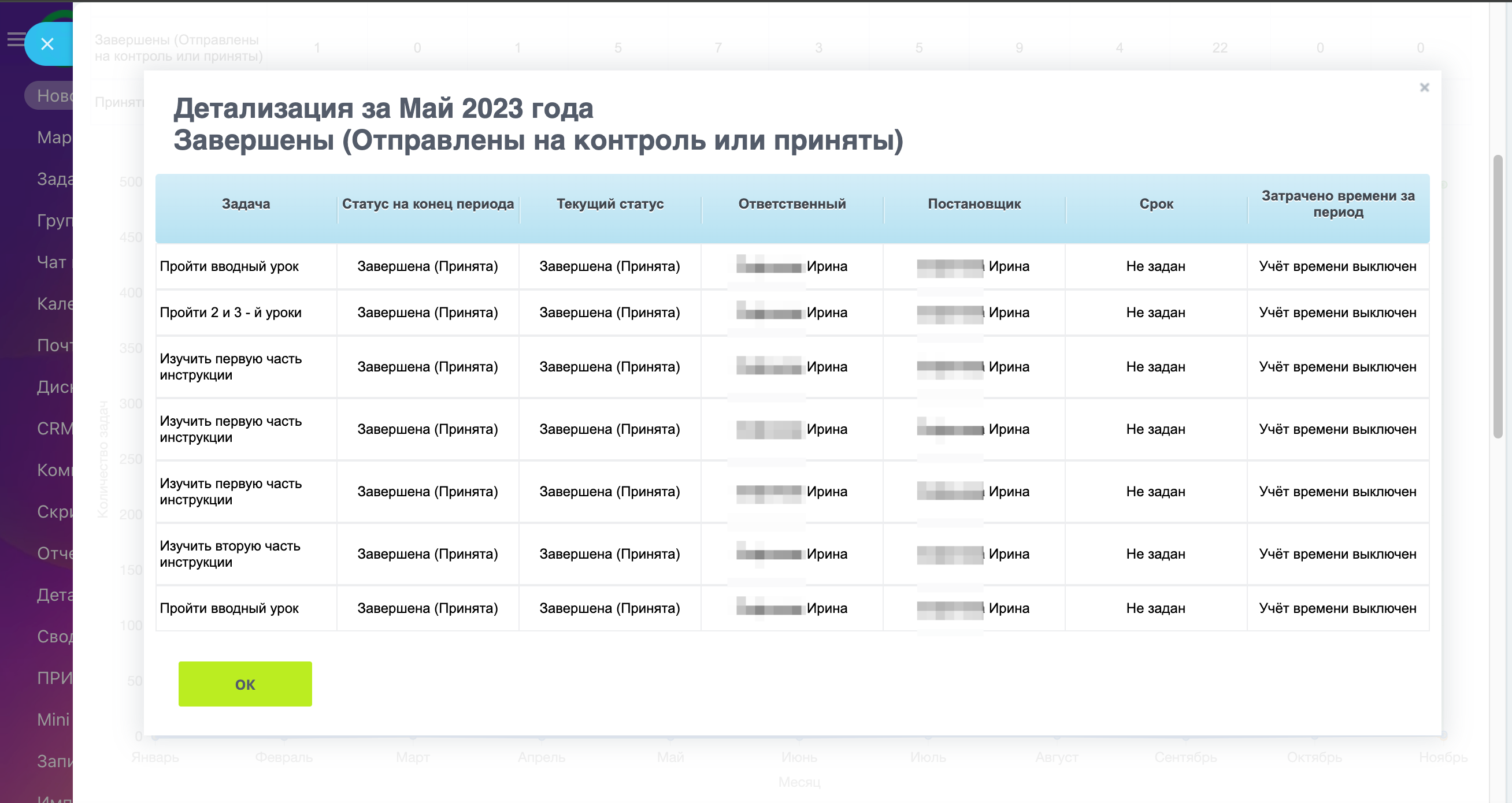Image resolution: width=1512 pixels, height=803 pixels.
Task: Click the Срок column header
Action: 1156,204
